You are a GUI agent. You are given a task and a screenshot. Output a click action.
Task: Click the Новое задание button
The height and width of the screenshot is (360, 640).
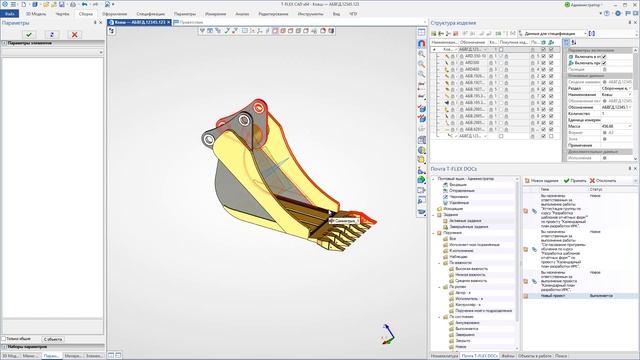tap(541, 180)
